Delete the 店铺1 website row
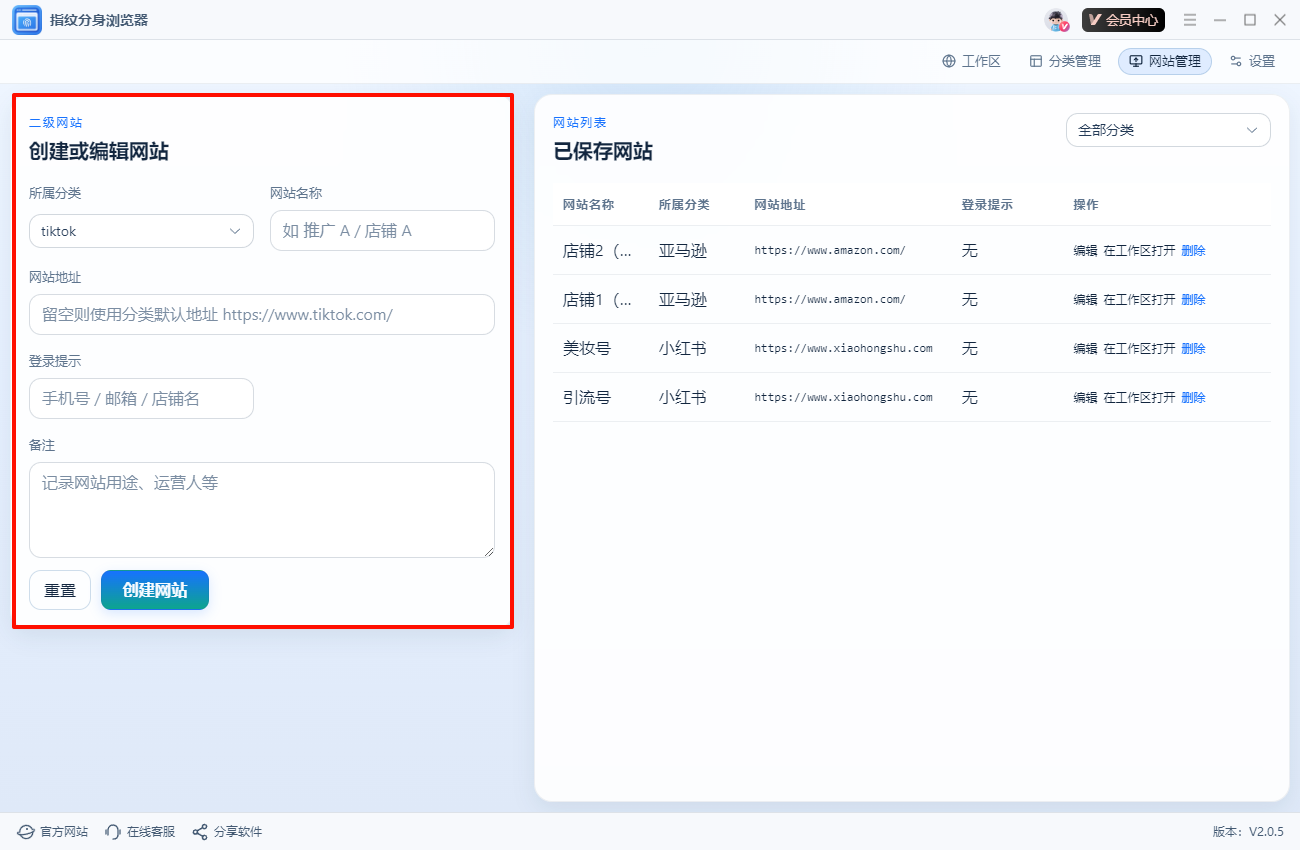This screenshot has height=850, width=1300. tap(1194, 300)
